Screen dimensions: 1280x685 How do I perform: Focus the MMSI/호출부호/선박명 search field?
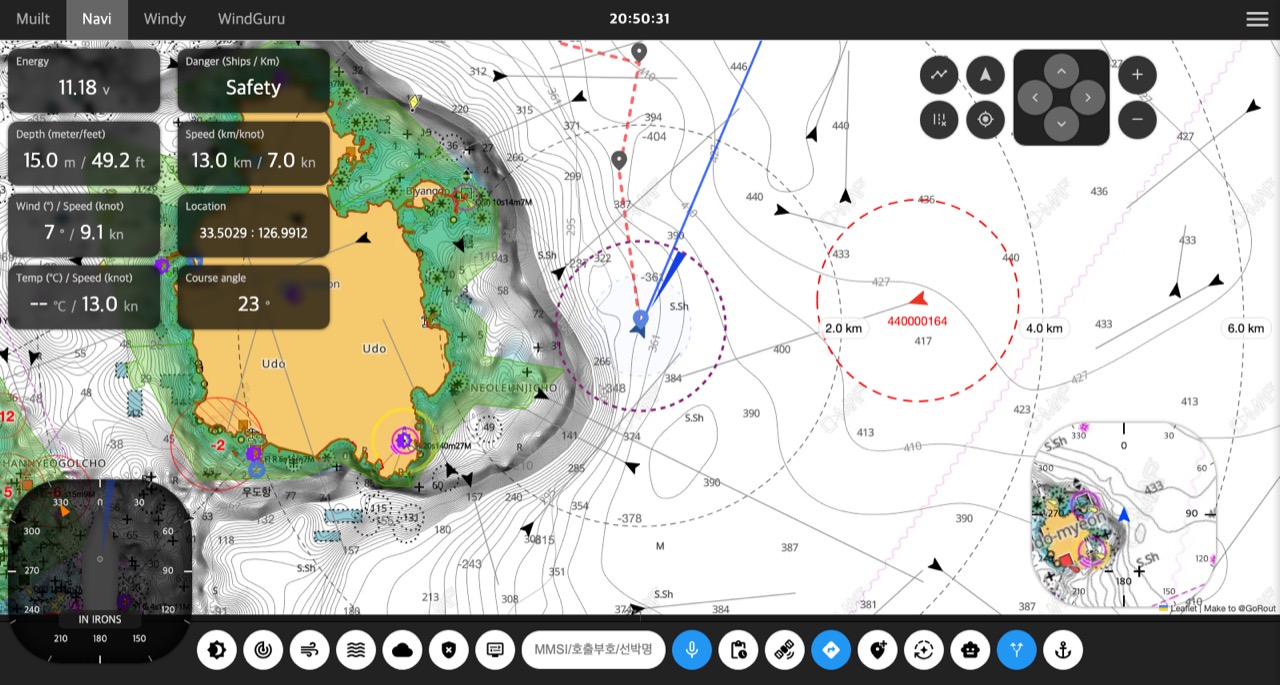point(593,650)
